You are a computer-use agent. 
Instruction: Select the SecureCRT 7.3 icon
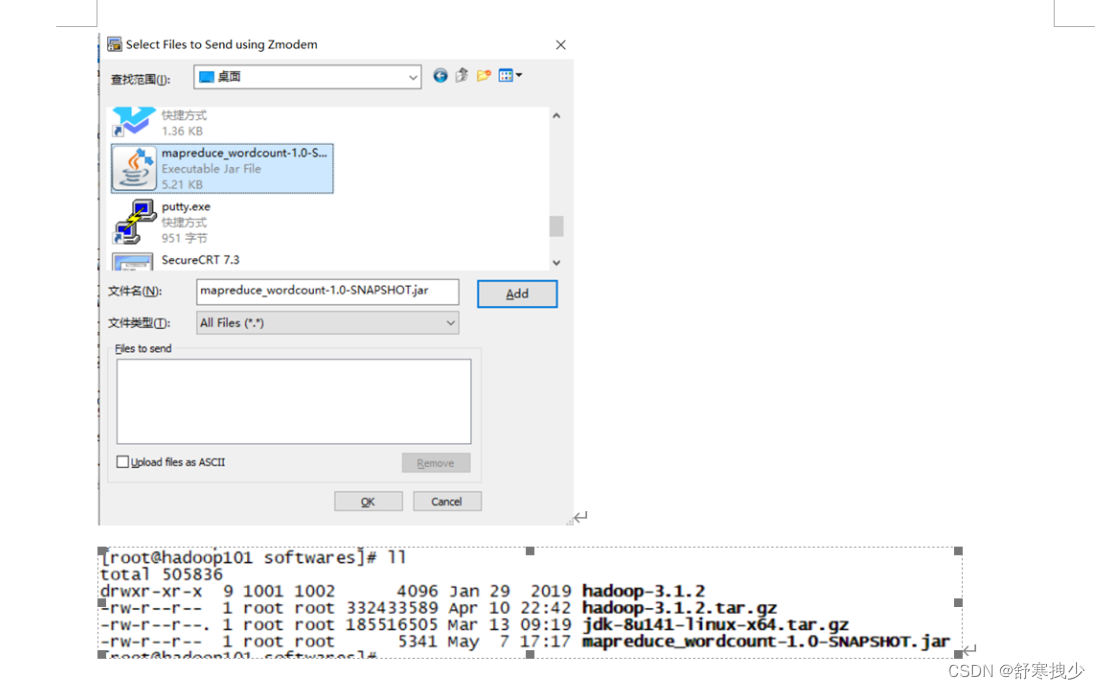coord(133,262)
